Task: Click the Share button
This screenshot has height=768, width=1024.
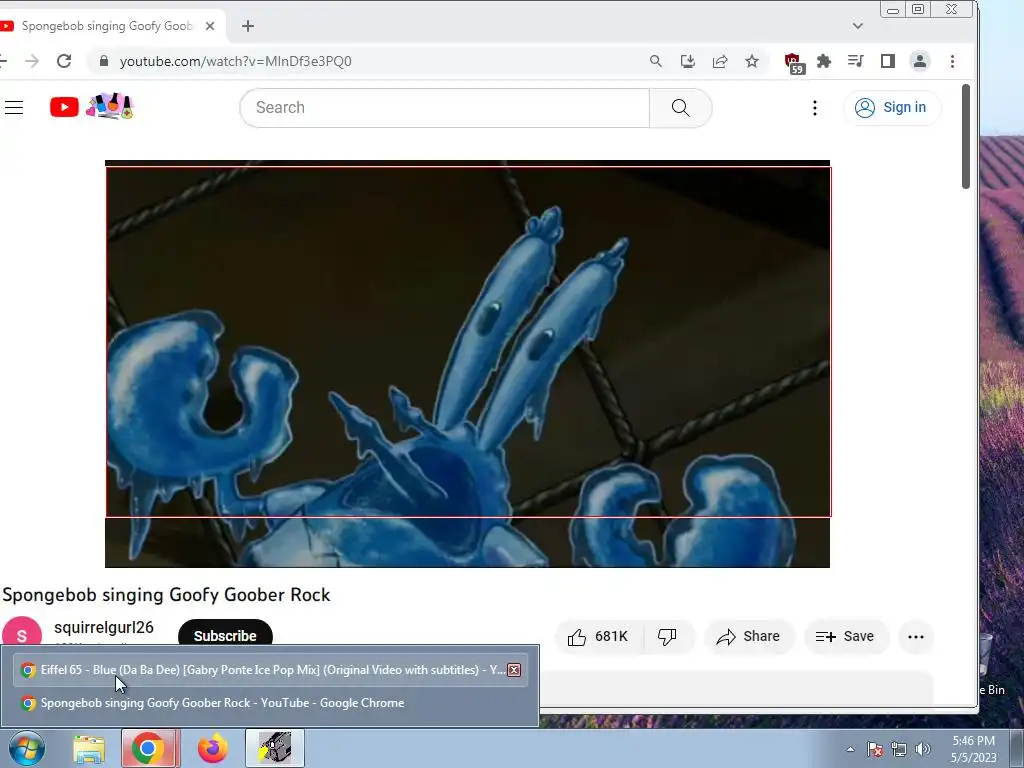Action: click(x=748, y=637)
